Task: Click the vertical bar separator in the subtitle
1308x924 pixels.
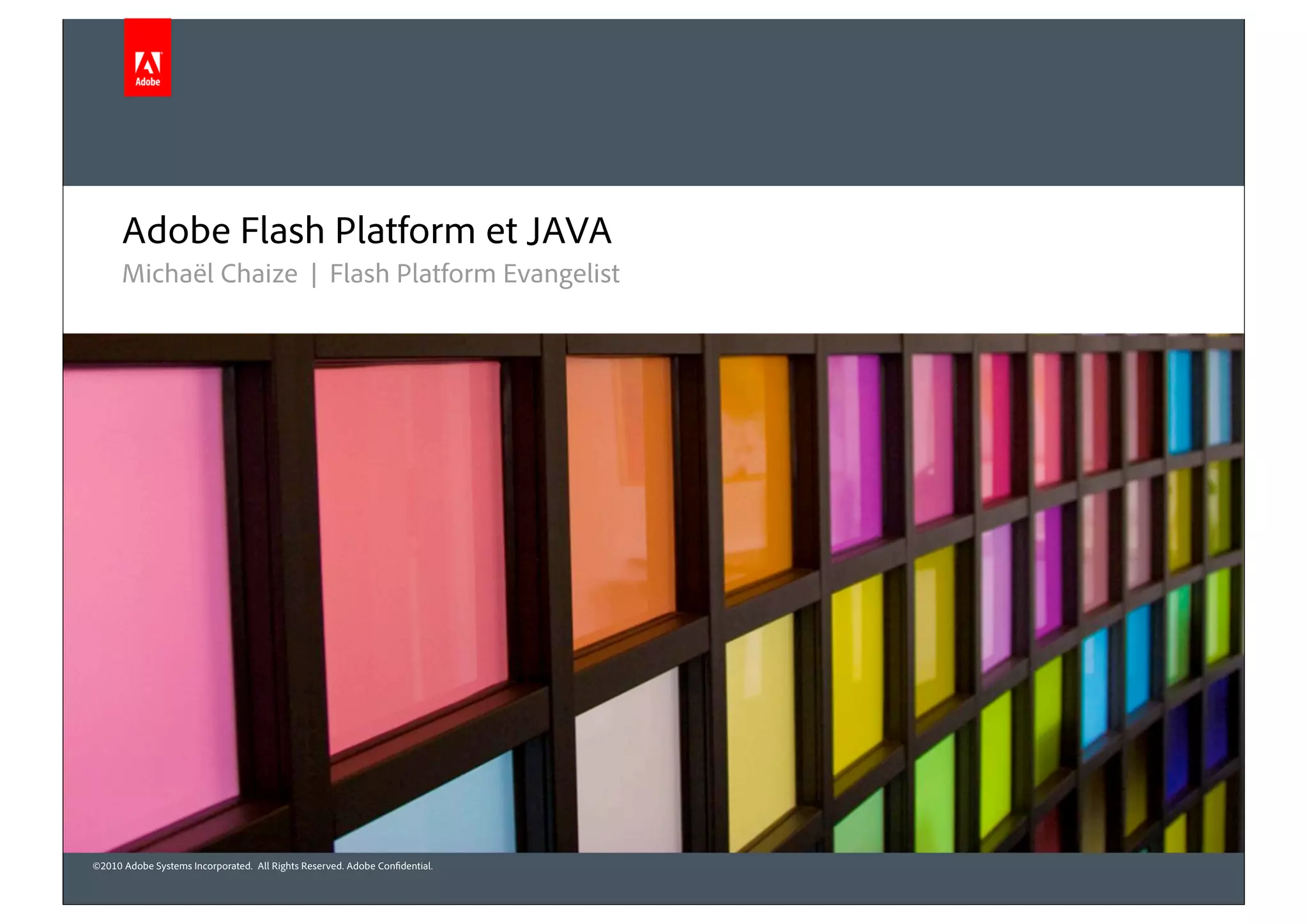Action: (x=314, y=275)
